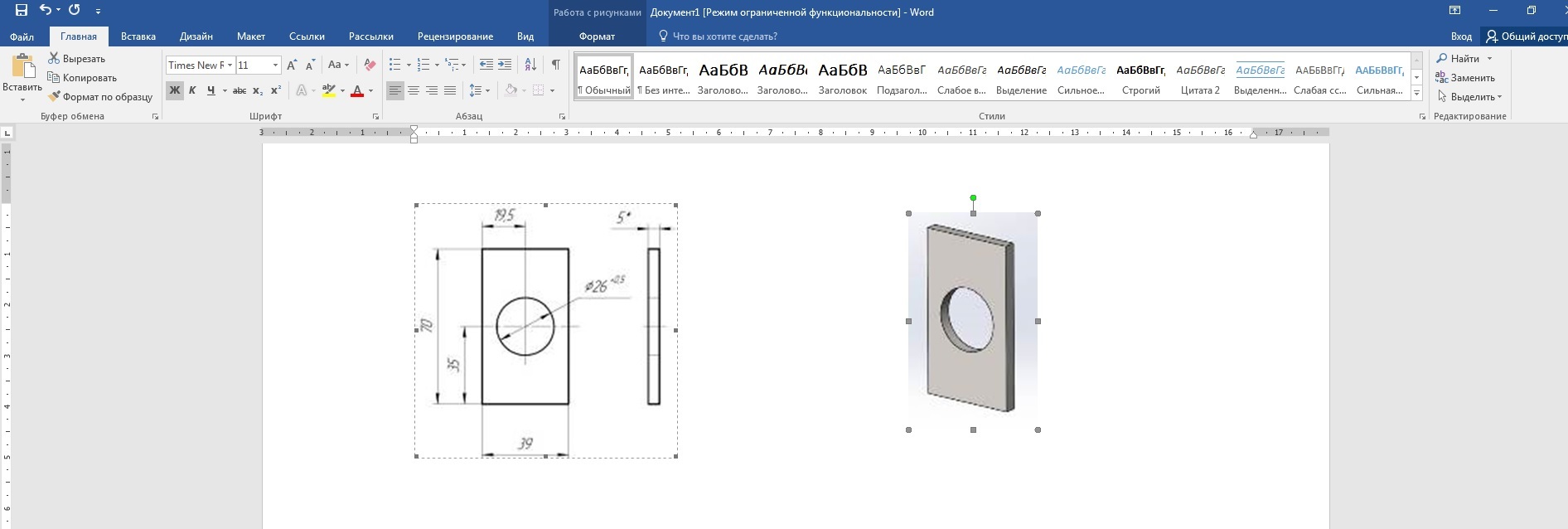The width and height of the screenshot is (1568, 529).
Task: Apply the Обычный style
Action: [604, 78]
